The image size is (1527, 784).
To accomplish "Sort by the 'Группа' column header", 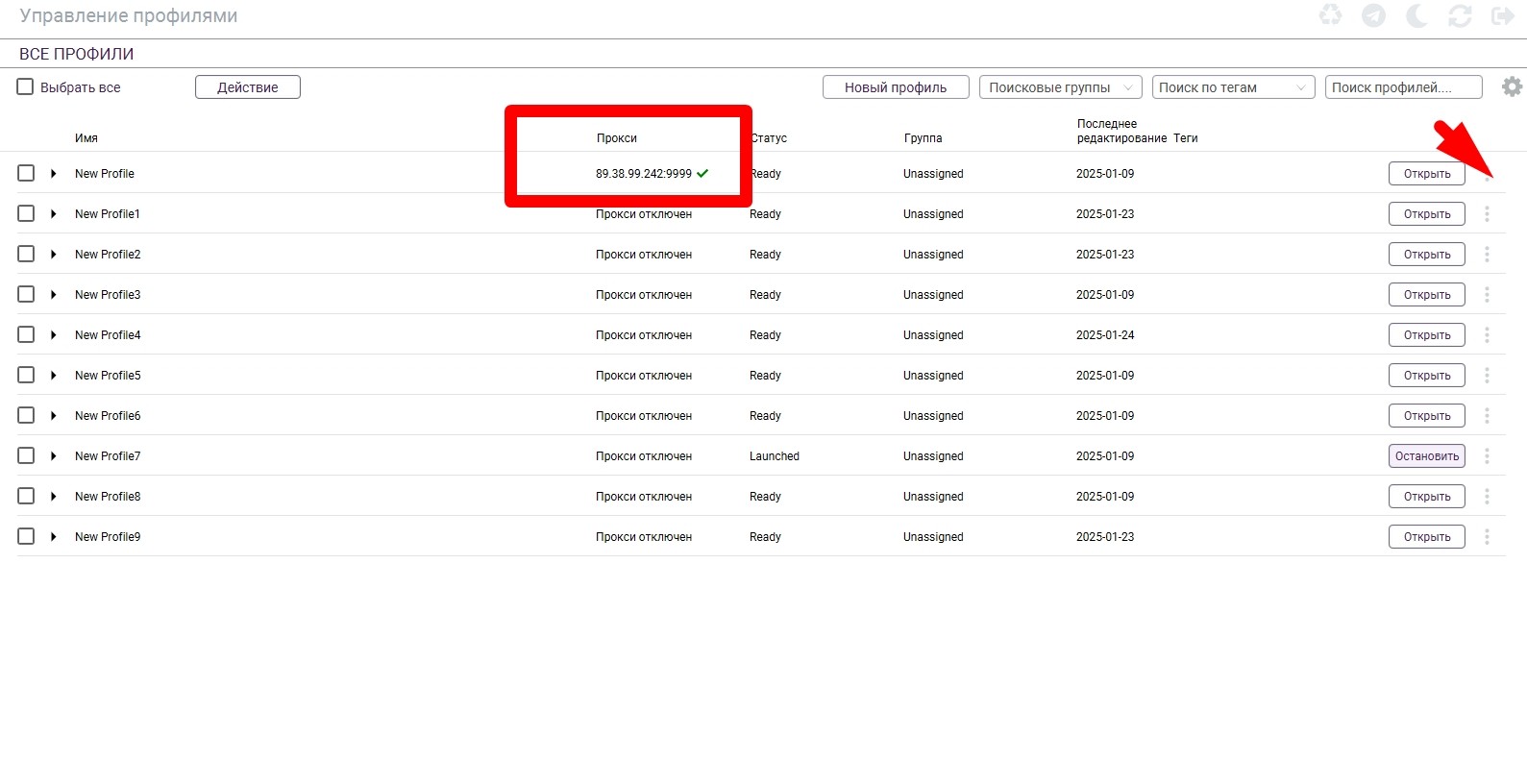I will click(x=923, y=138).
